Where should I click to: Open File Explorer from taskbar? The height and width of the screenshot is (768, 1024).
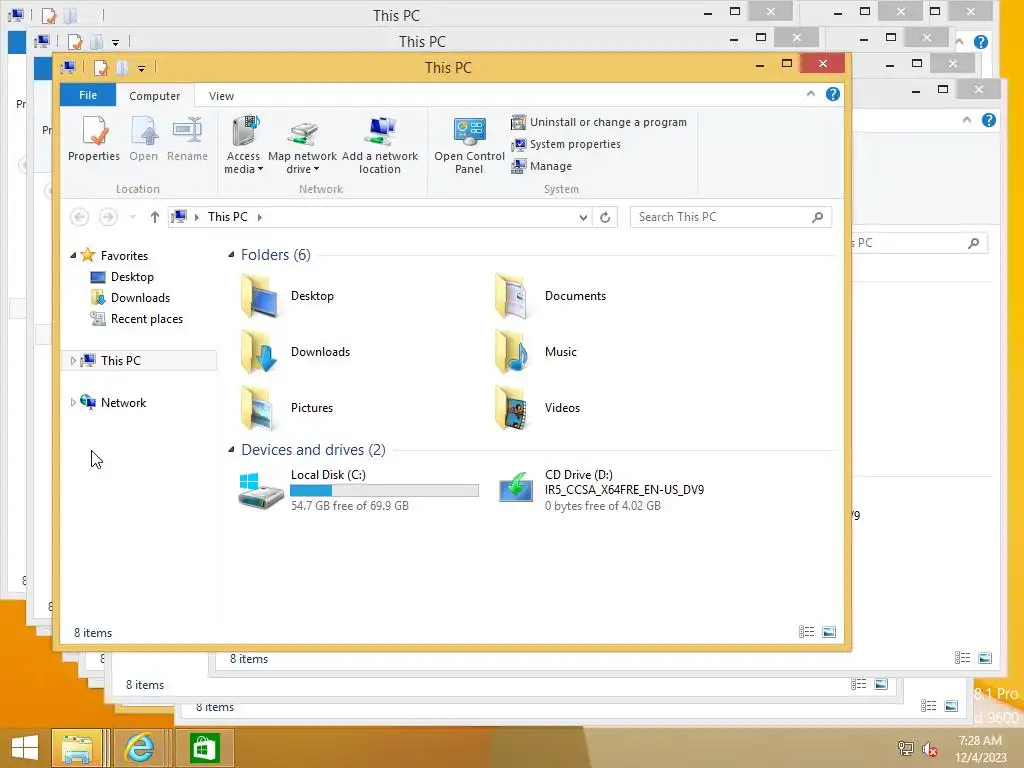click(x=77, y=748)
